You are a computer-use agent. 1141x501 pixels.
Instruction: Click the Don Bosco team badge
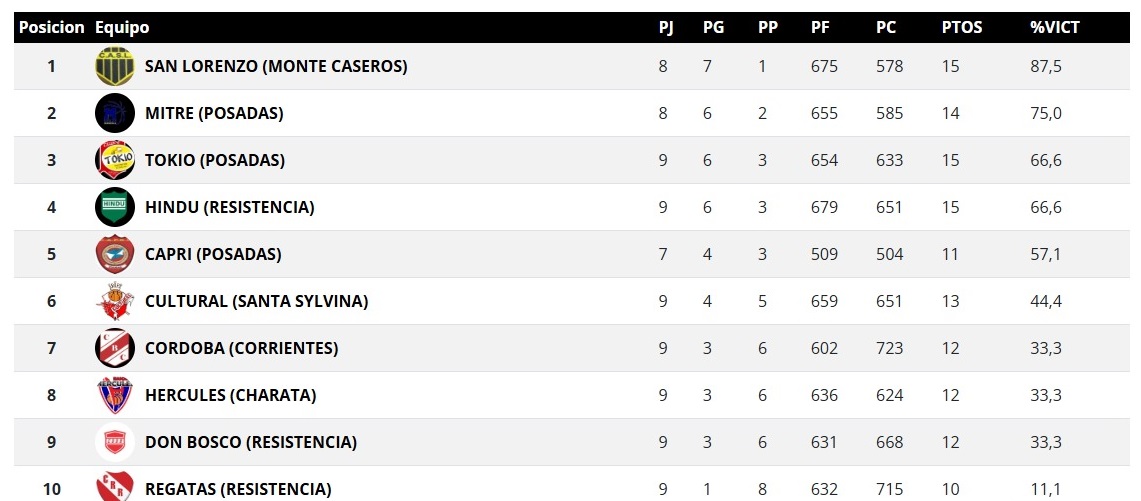(x=114, y=442)
